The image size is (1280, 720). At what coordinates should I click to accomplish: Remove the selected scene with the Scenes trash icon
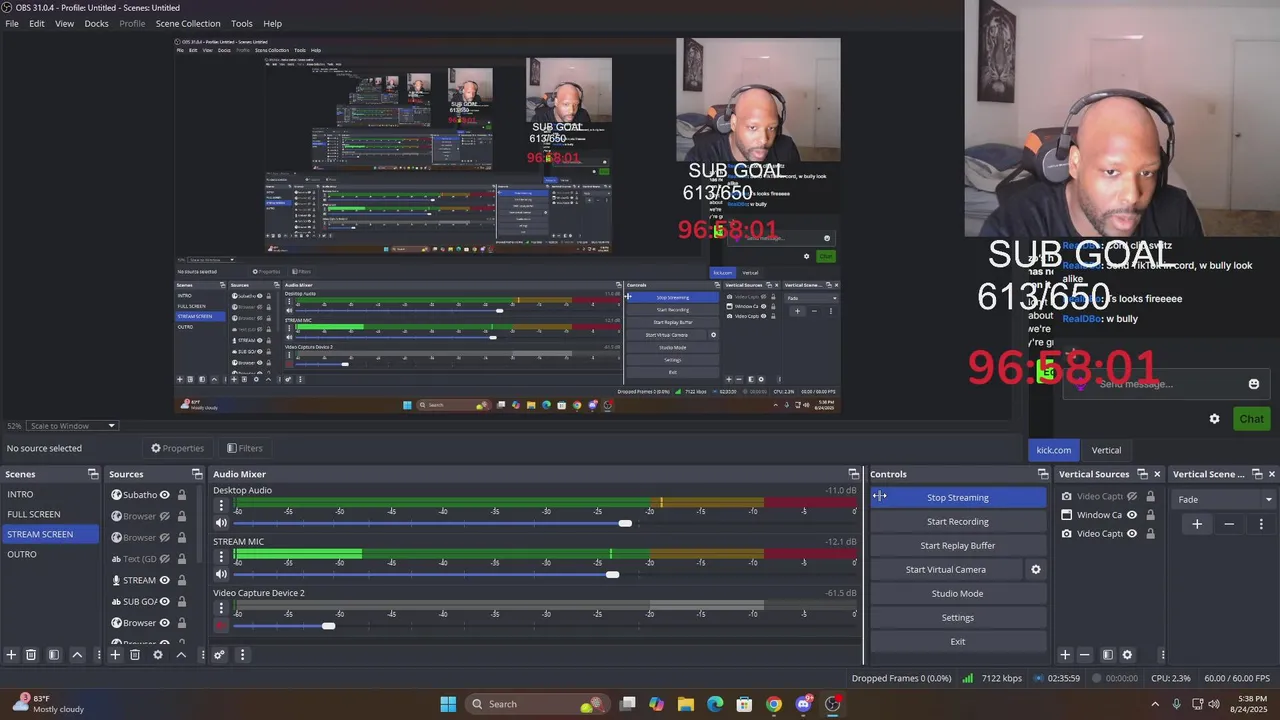point(31,655)
